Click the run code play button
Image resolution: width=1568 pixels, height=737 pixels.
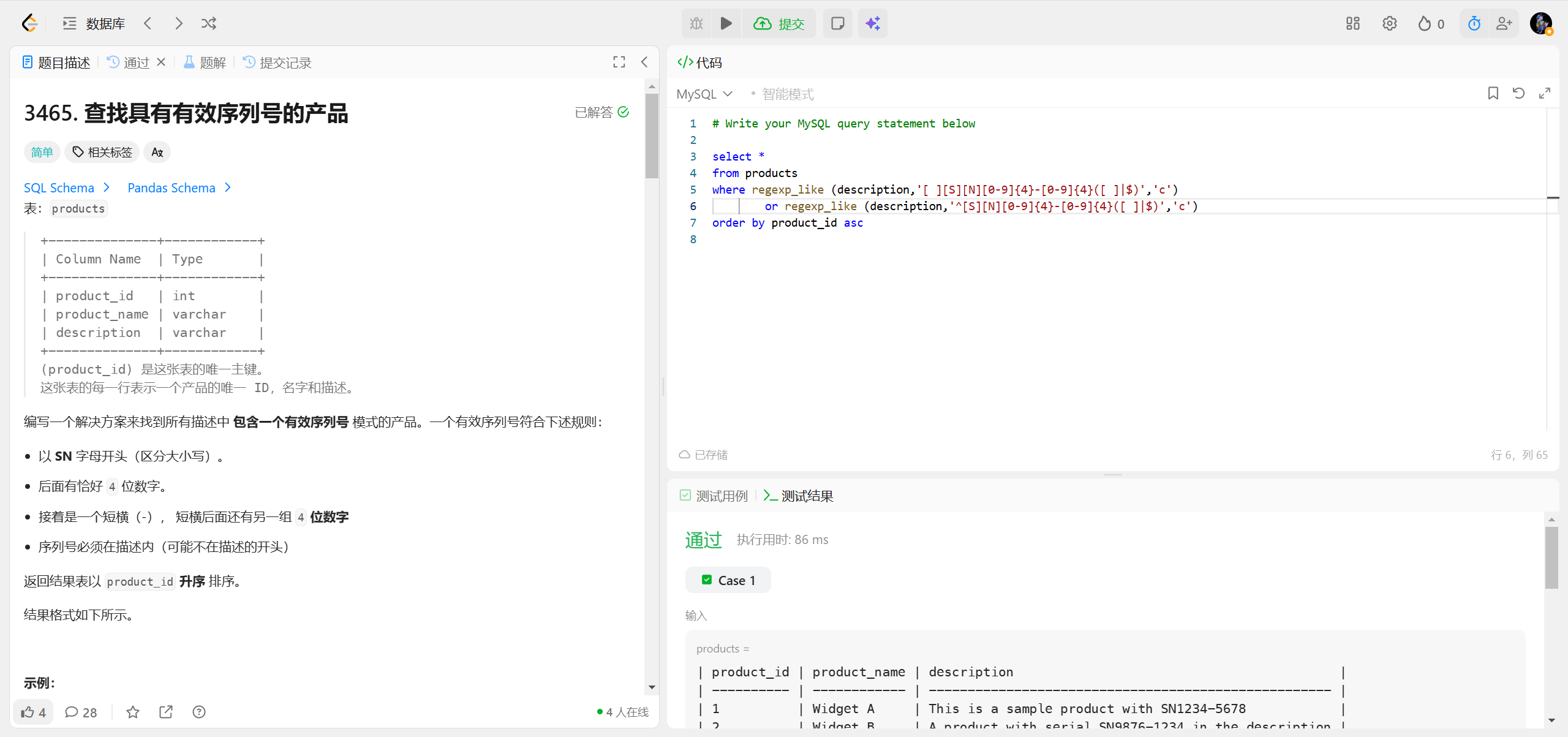(726, 23)
